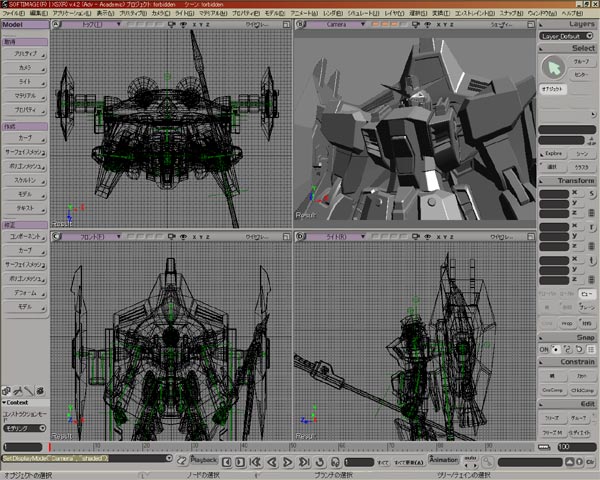
Task: Toggle Top viewport eye visibility icon
Action: (183, 24)
